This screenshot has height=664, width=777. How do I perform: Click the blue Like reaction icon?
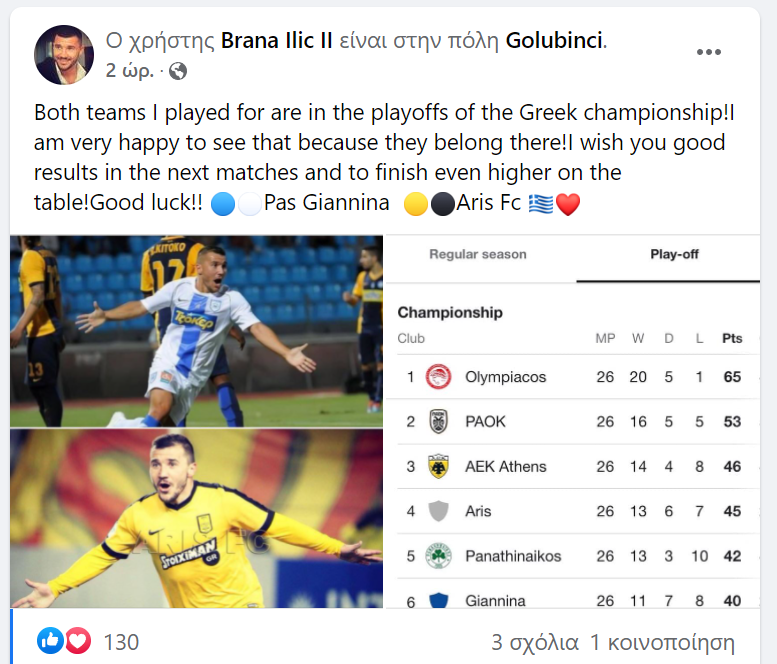coord(50,641)
